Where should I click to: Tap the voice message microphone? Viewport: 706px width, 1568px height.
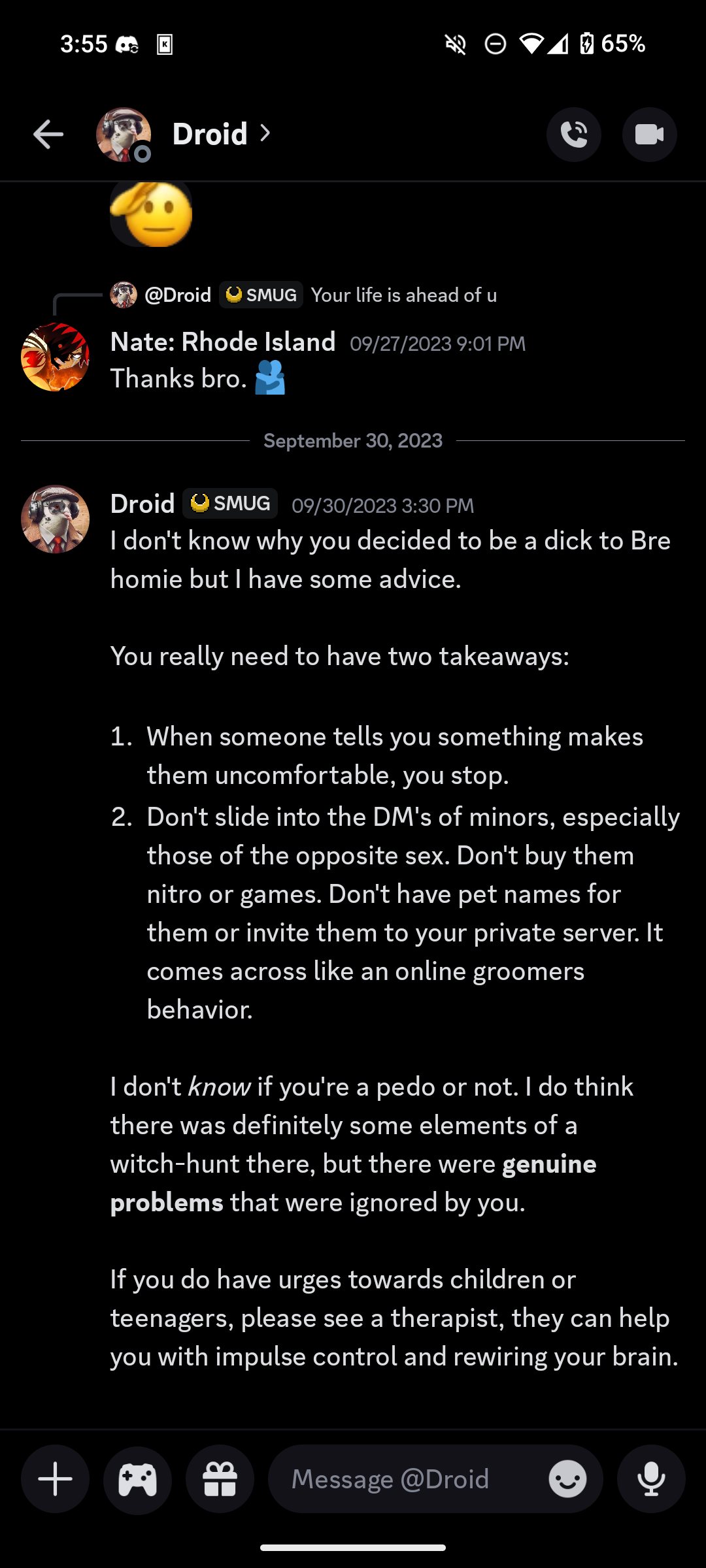[x=651, y=1479]
